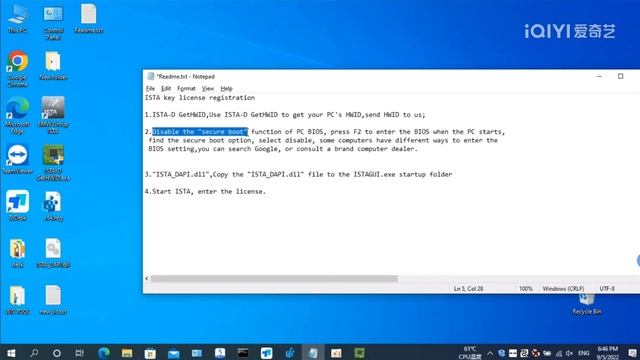
Task: Click the highlighted "Disable the secure boot" text
Action: (x=200, y=132)
